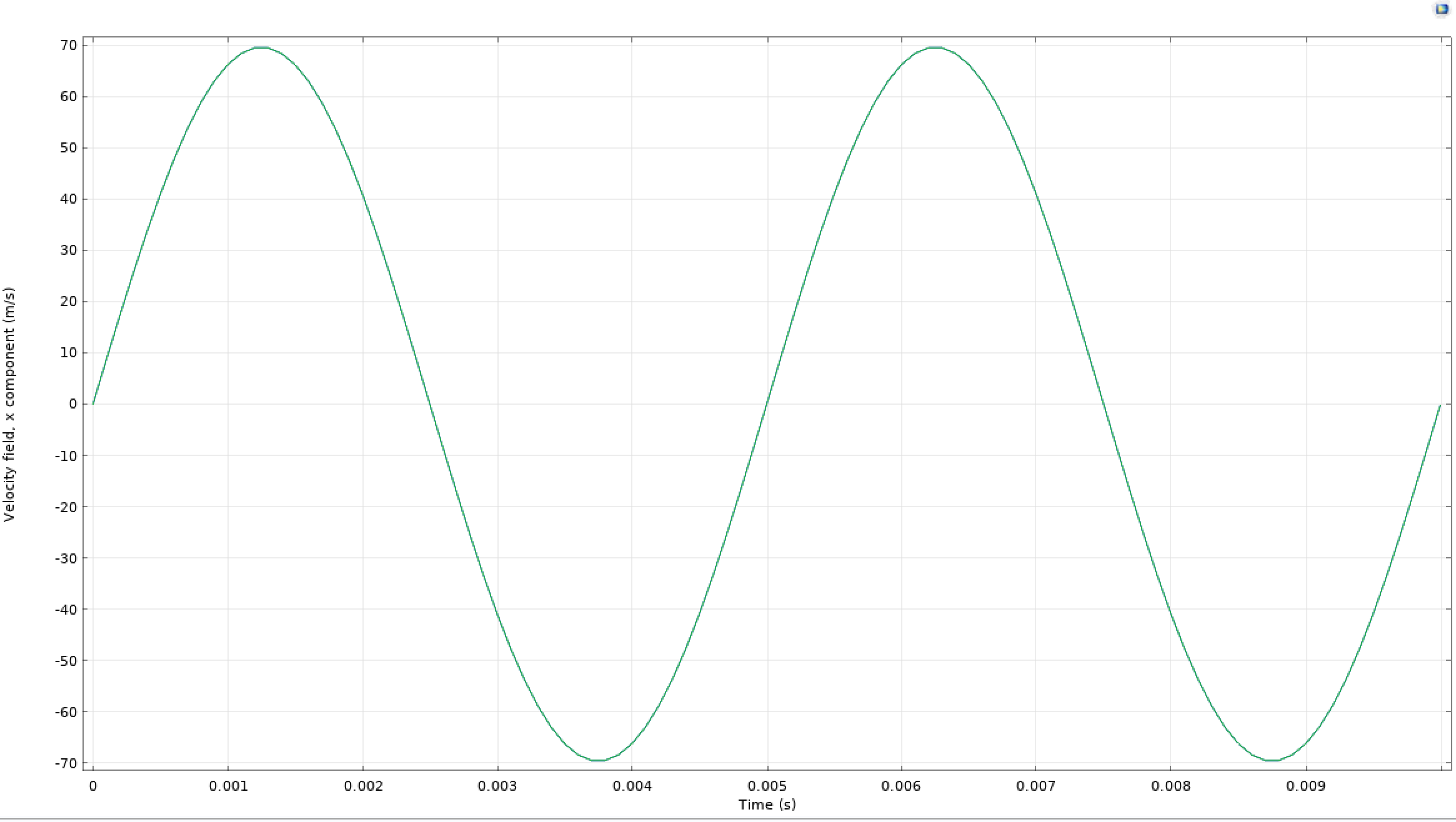Click the second positive peak near 0.006 s
Image resolution: width=1456 pixels, height=822 pixels.
pyautogui.click(x=935, y=47)
